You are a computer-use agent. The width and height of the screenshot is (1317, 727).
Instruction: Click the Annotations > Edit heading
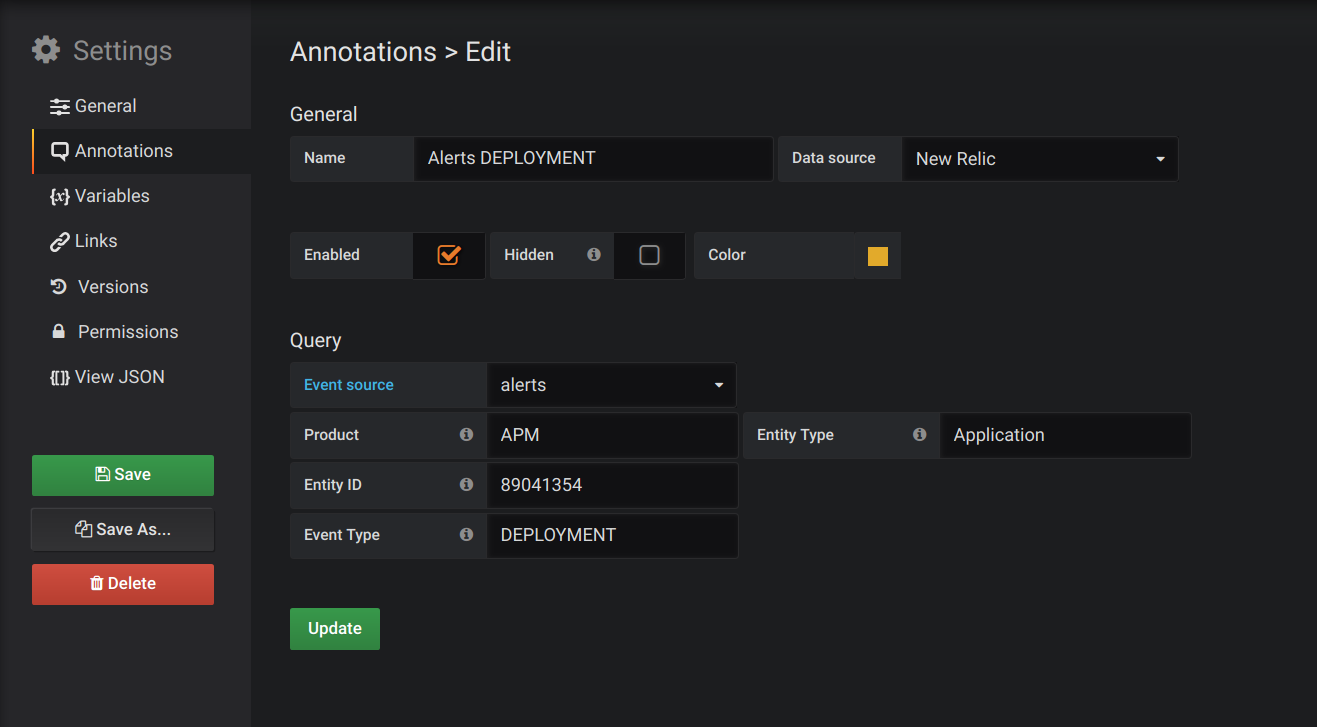[400, 52]
